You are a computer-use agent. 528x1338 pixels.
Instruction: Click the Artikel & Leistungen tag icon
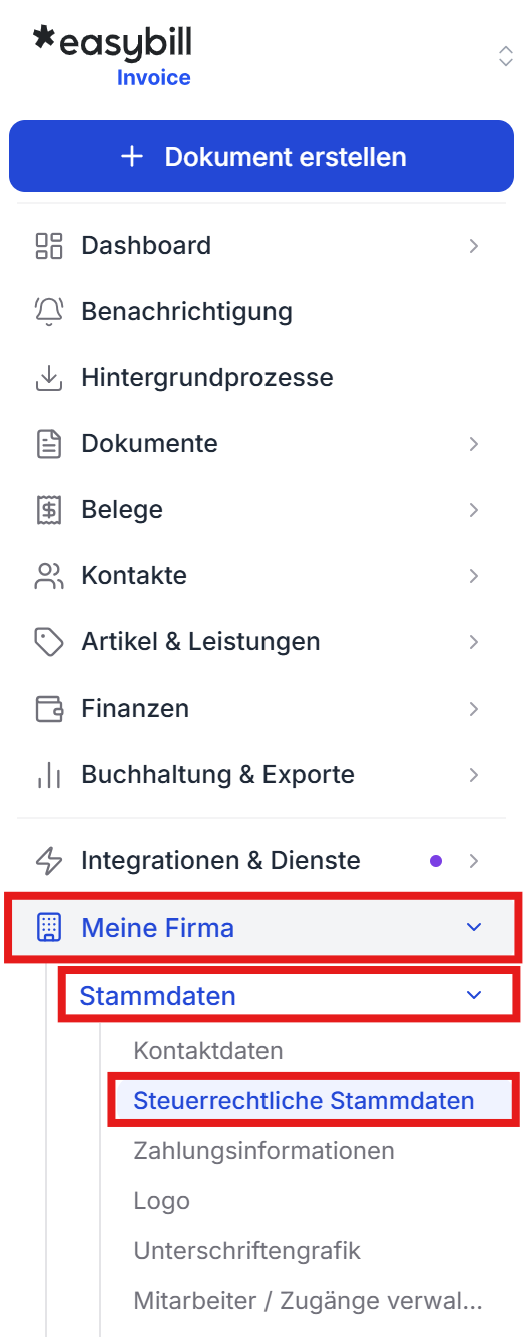(x=48, y=642)
